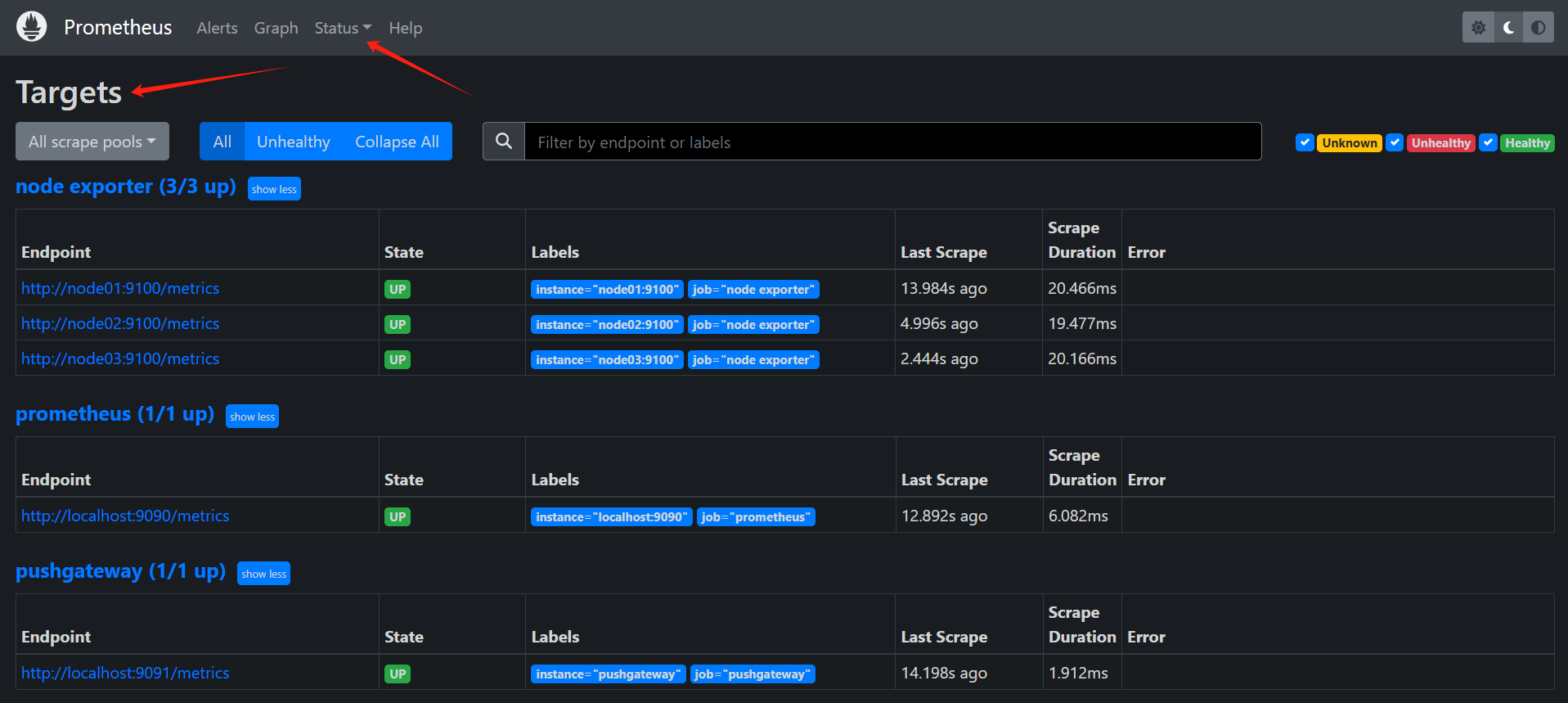Open the pushgateway (1/1 up) heading link

pos(120,571)
